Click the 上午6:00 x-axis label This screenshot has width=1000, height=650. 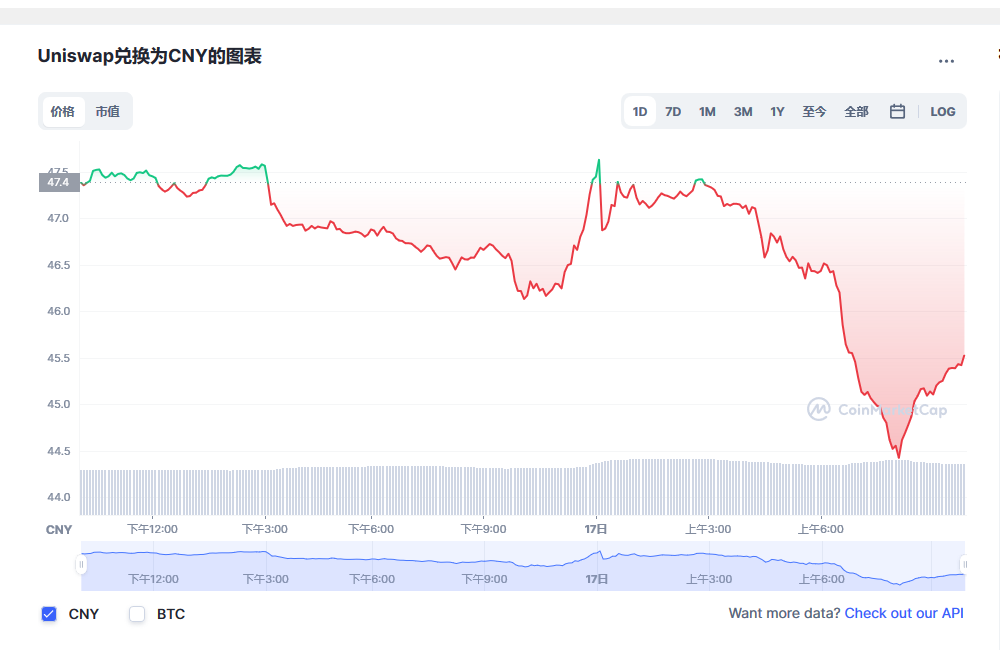point(821,529)
